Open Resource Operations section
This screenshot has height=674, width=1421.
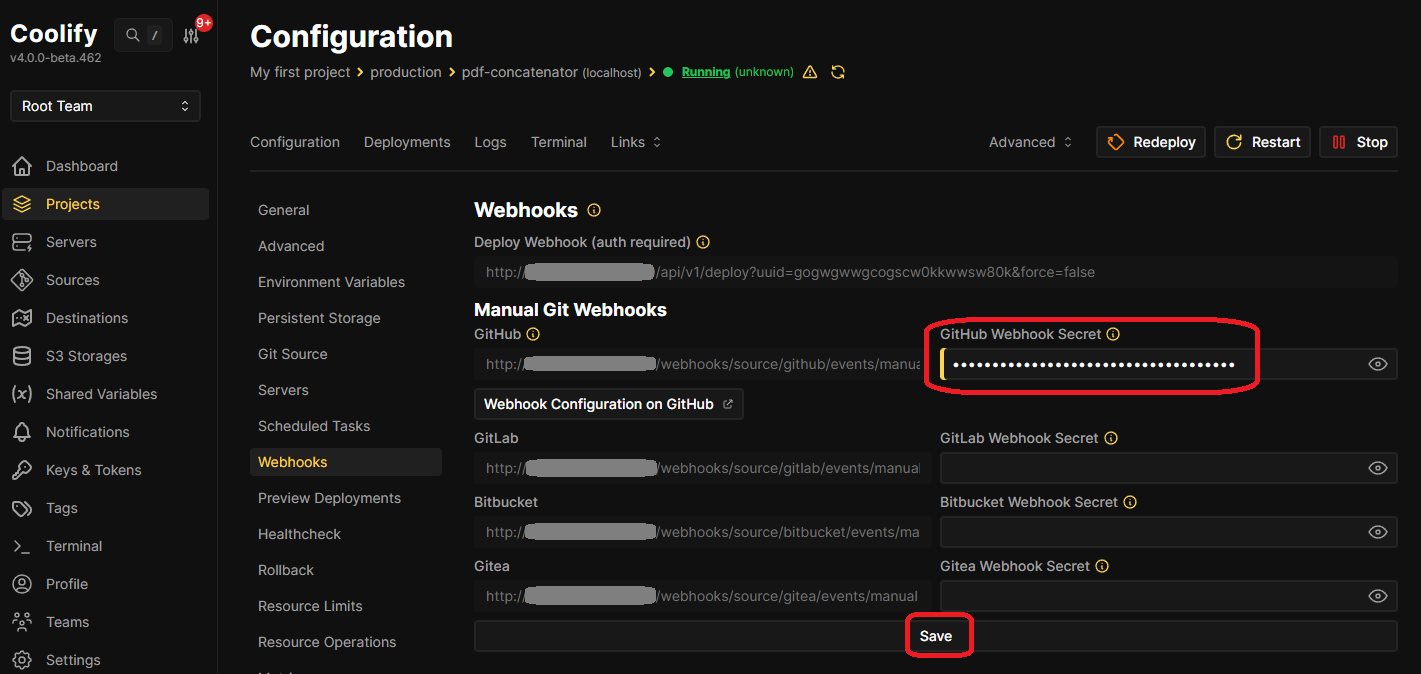[345, 642]
